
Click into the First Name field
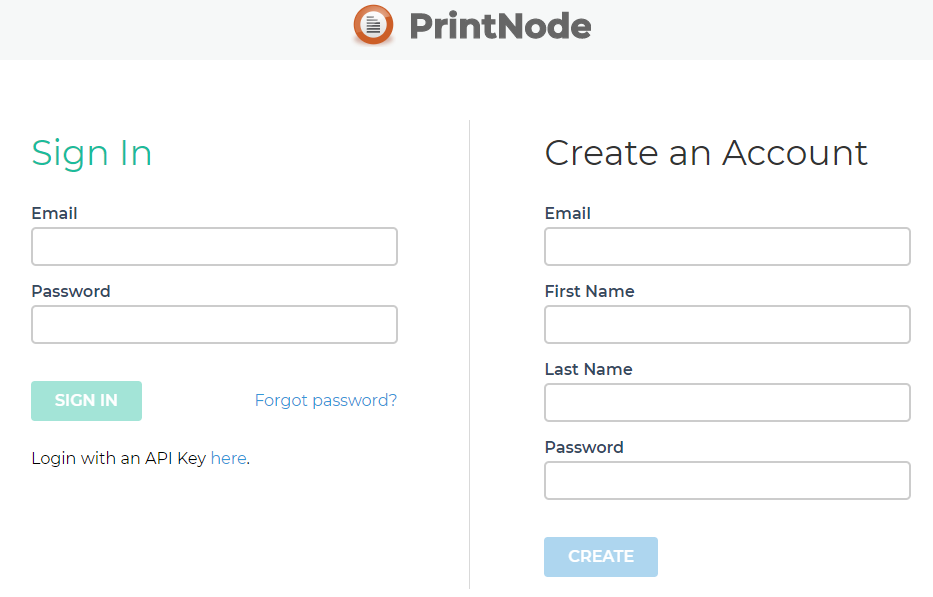[x=727, y=325]
